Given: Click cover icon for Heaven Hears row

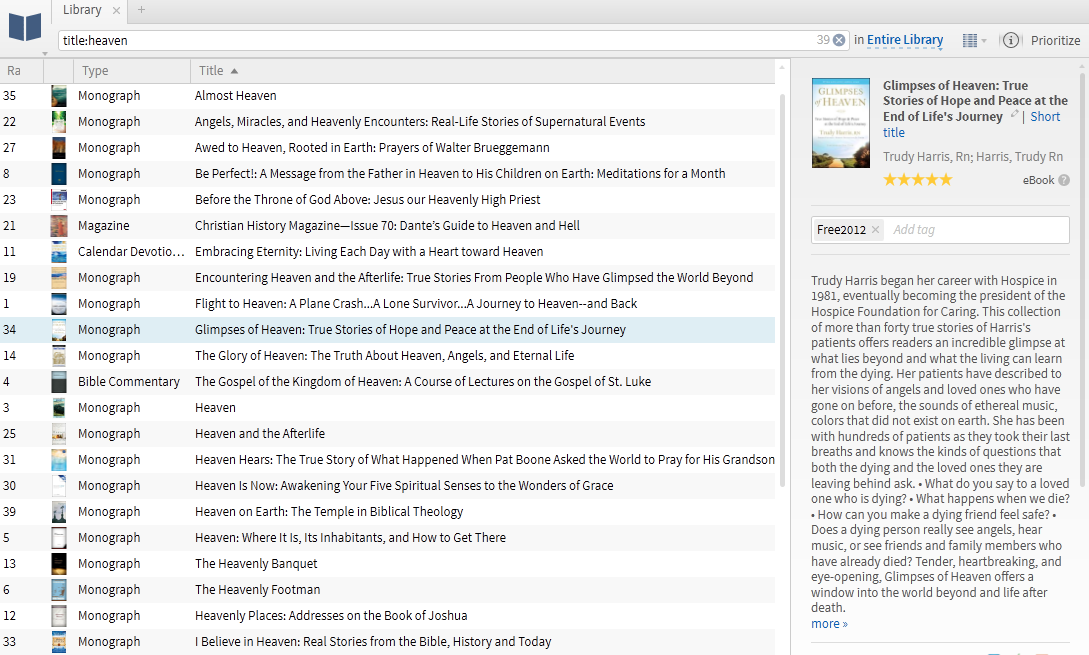Looking at the screenshot, I should [x=59, y=460].
